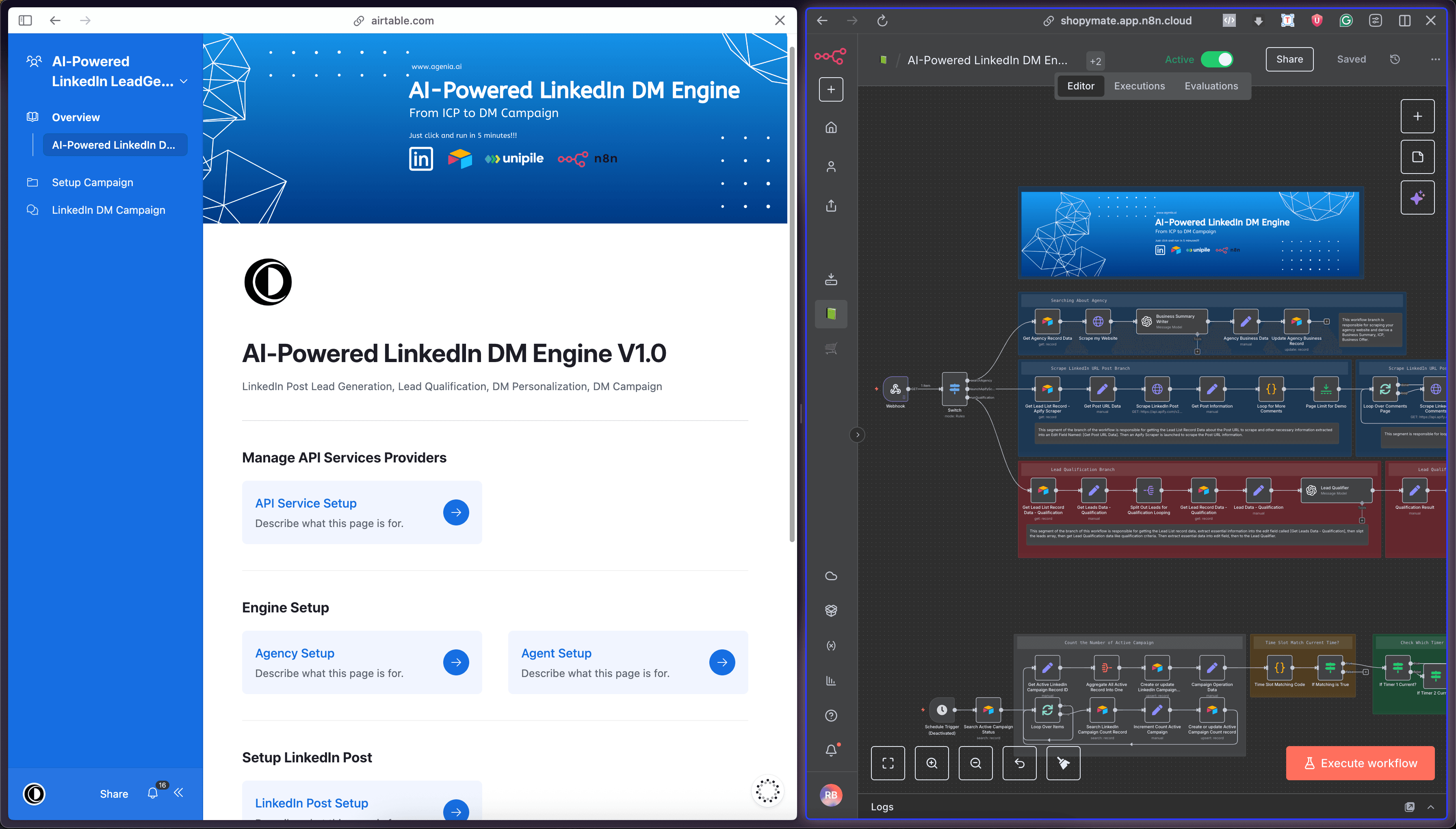Switch to the Executions tab
Viewport: 1456px width, 829px height.
pyautogui.click(x=1139, y=86)
